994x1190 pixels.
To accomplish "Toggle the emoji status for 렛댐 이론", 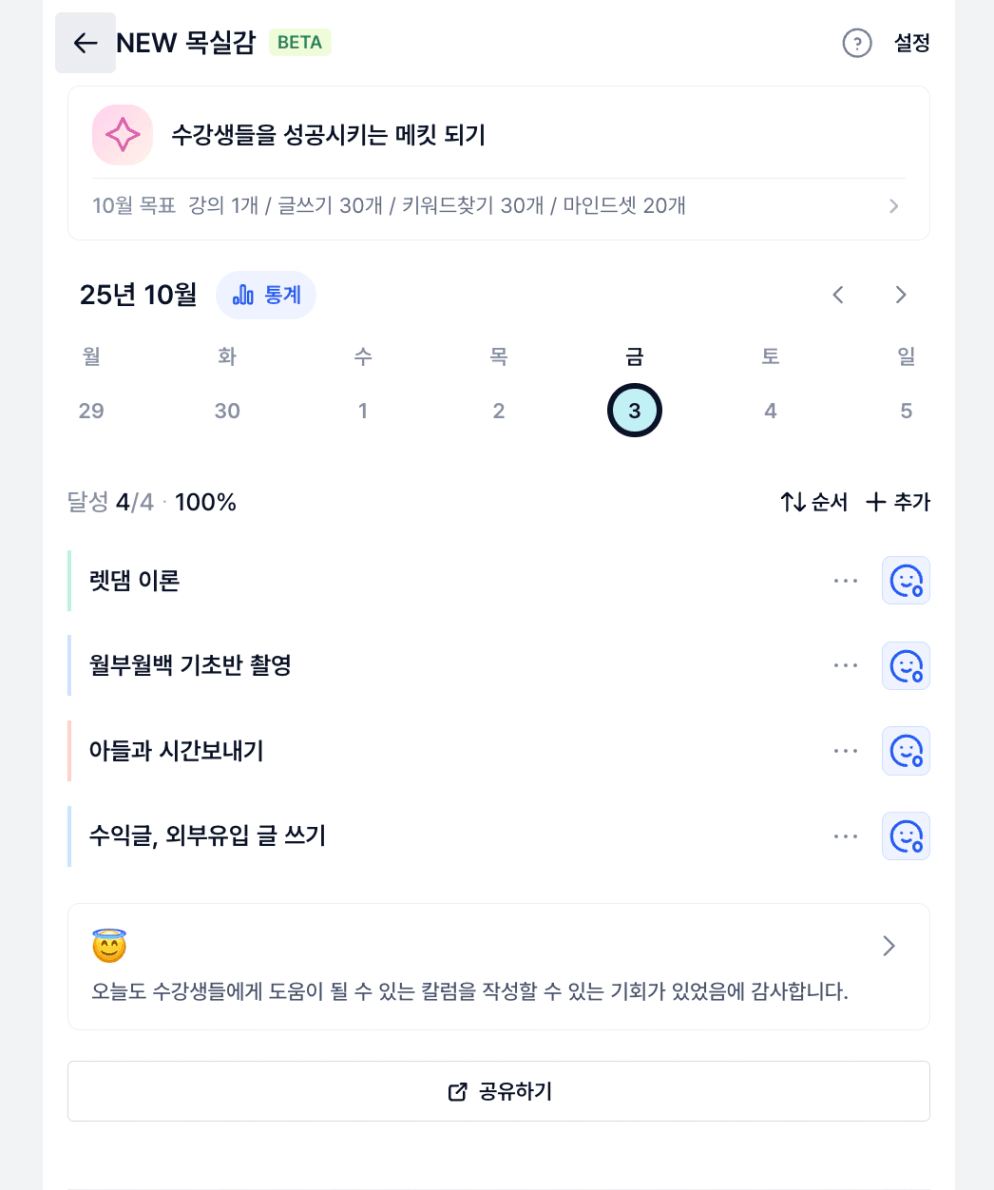I will (906, 581).
